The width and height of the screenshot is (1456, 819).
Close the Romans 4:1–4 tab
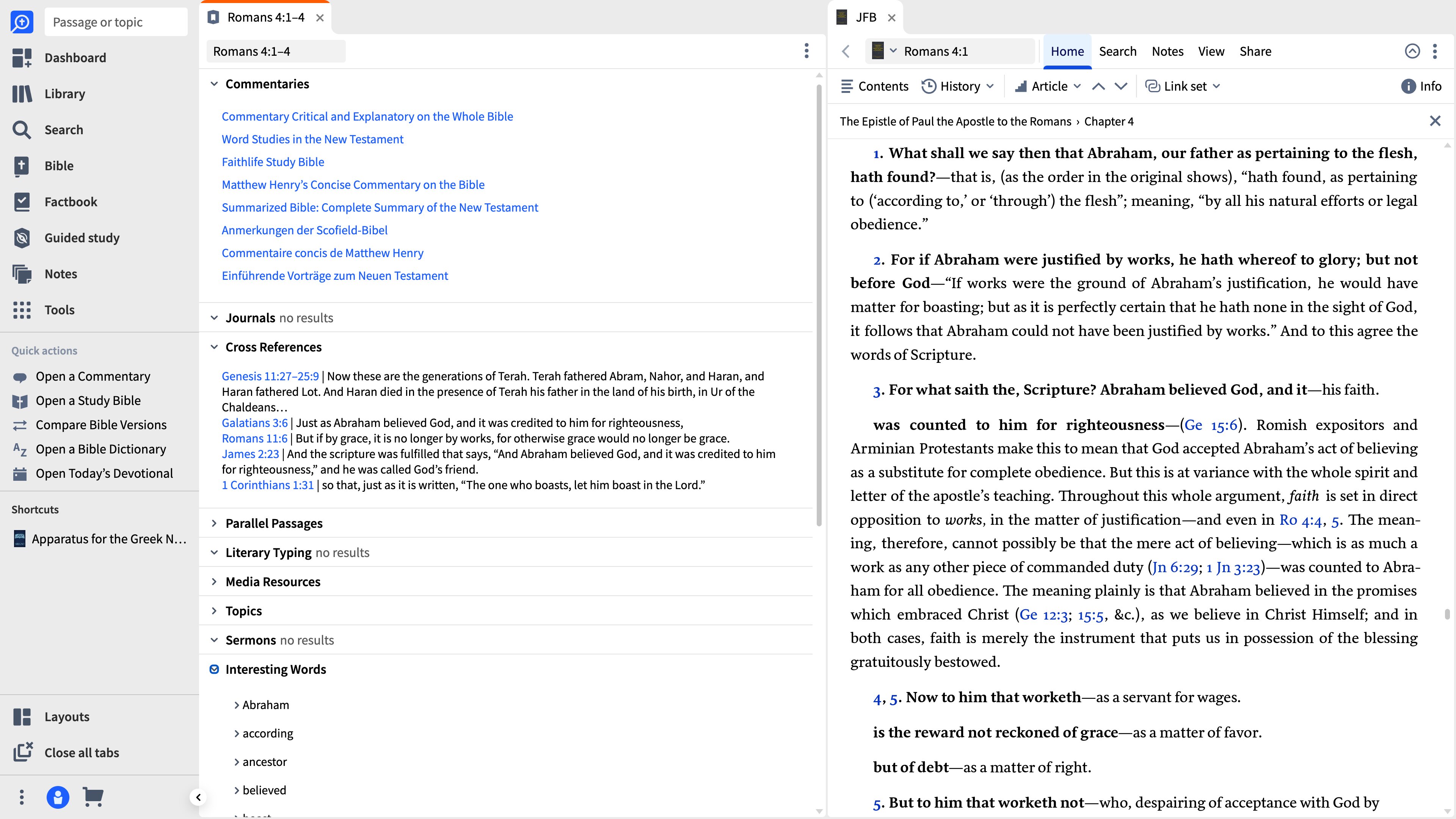pyautogui.click(x=320, y=17)
